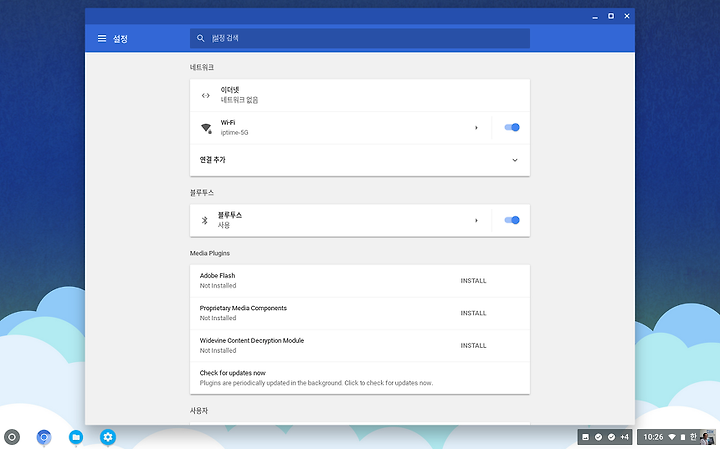The height and width of the screenshot is (449, 720).
Task: Click the 네트워크 section heading
Action: pyautogui.click(x=202, y=67)
